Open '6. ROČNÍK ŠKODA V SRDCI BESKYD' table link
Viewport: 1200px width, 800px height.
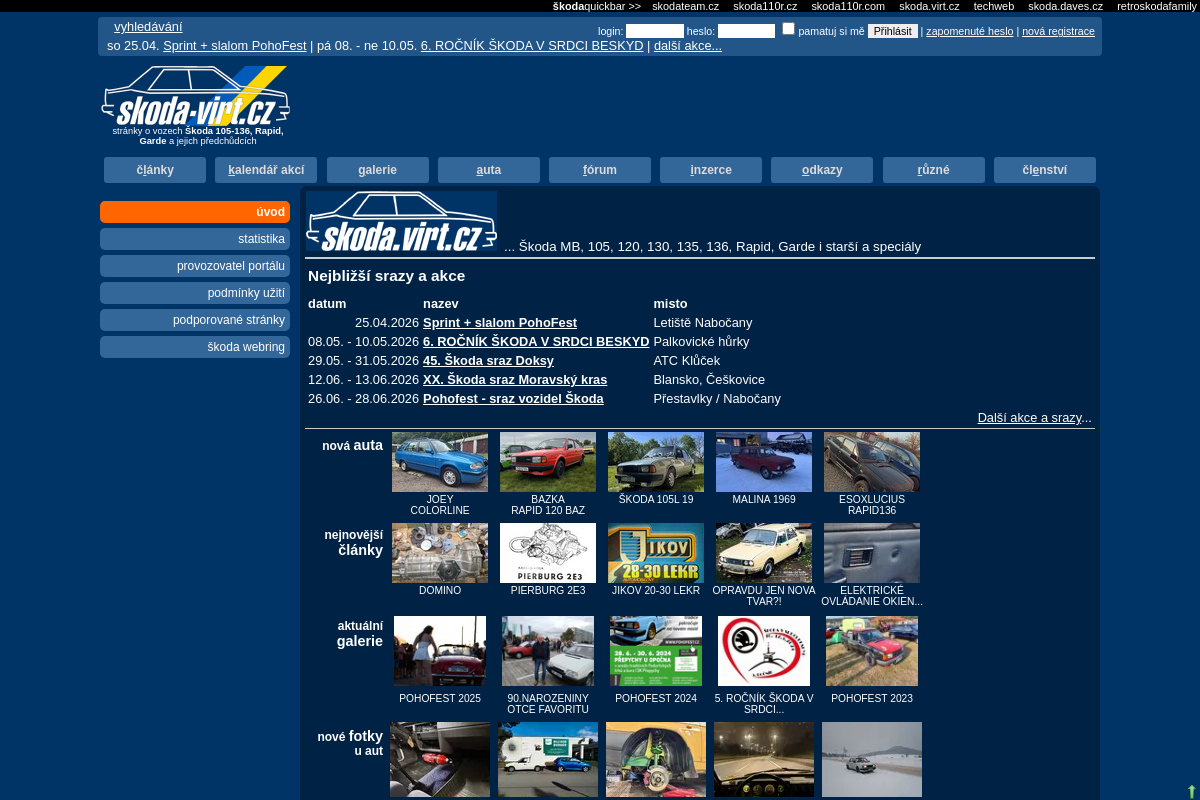pos(536,342)
